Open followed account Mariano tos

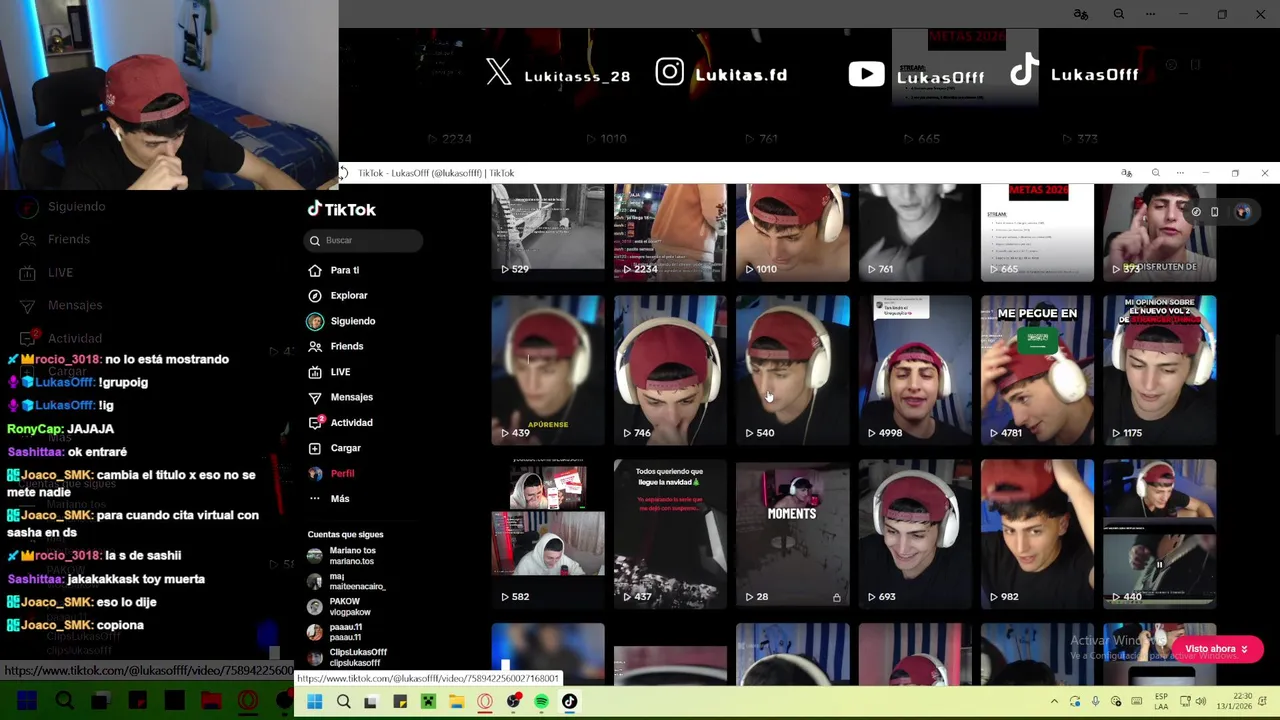pos(343,556)
